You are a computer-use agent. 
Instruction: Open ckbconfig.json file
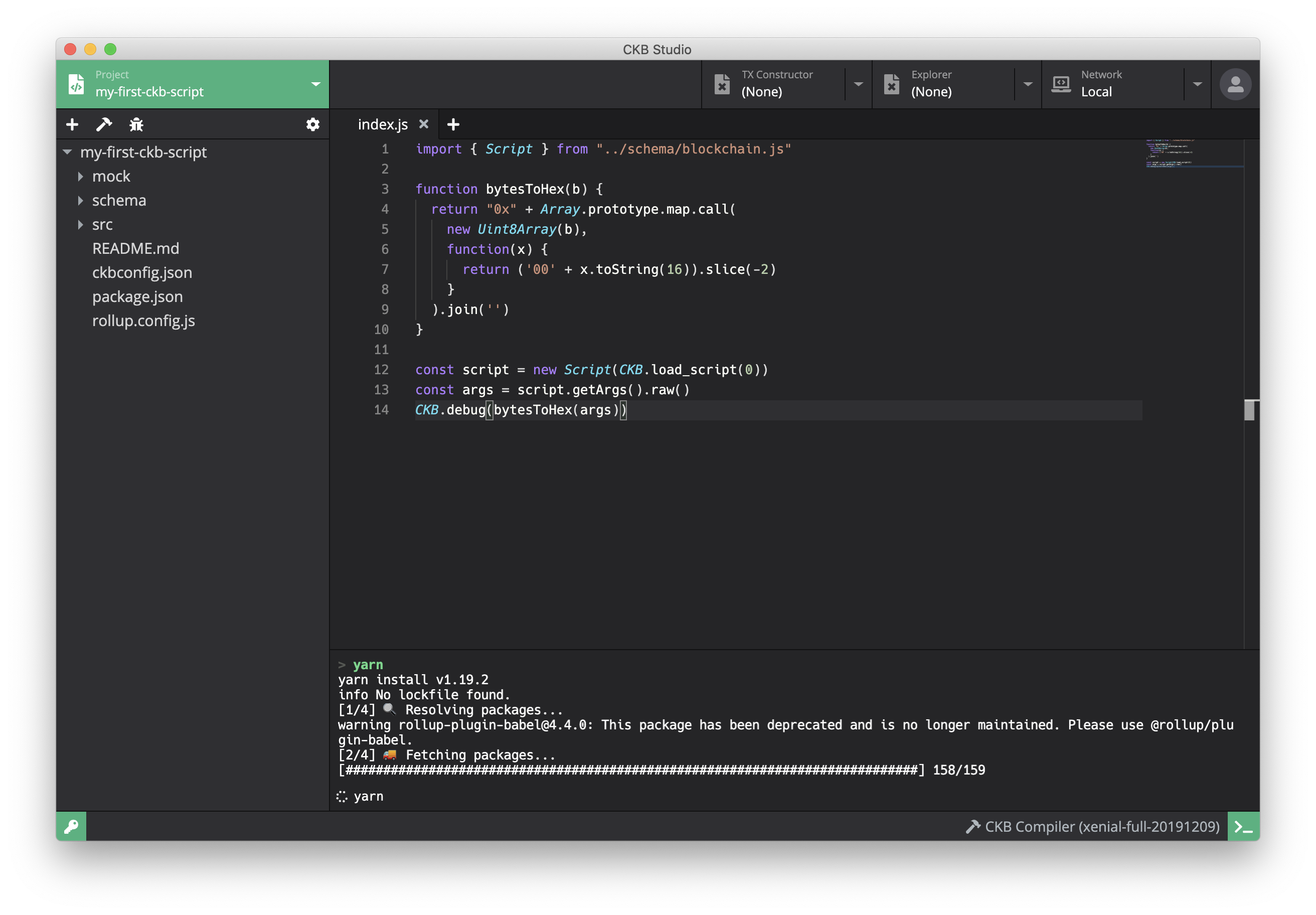pos(141,272)
